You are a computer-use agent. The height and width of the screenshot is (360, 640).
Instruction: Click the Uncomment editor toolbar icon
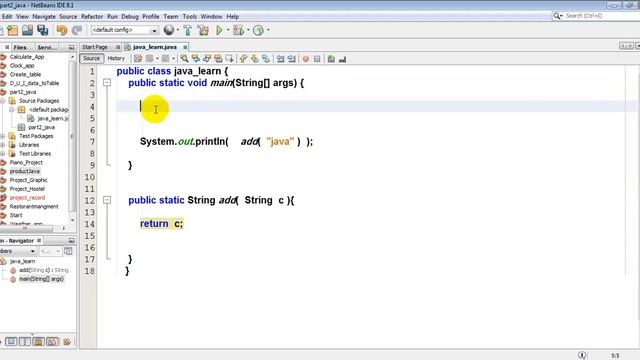coord(342,59)
